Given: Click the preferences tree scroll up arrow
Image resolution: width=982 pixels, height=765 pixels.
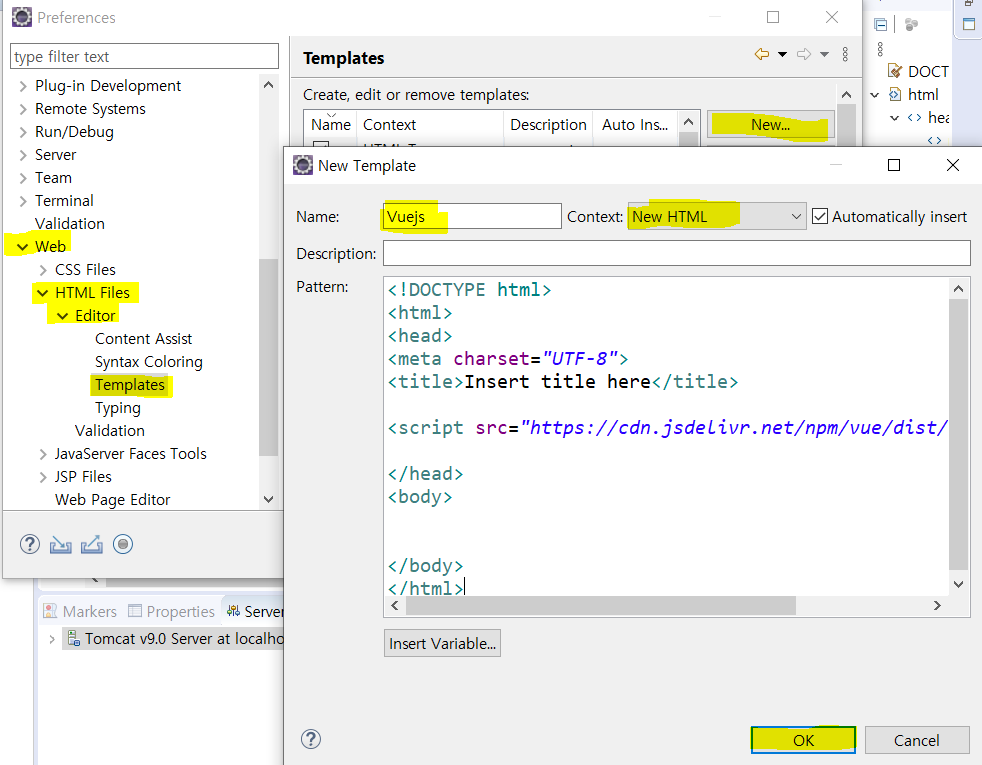Looking at the screenshot, I should coord(269,85).
